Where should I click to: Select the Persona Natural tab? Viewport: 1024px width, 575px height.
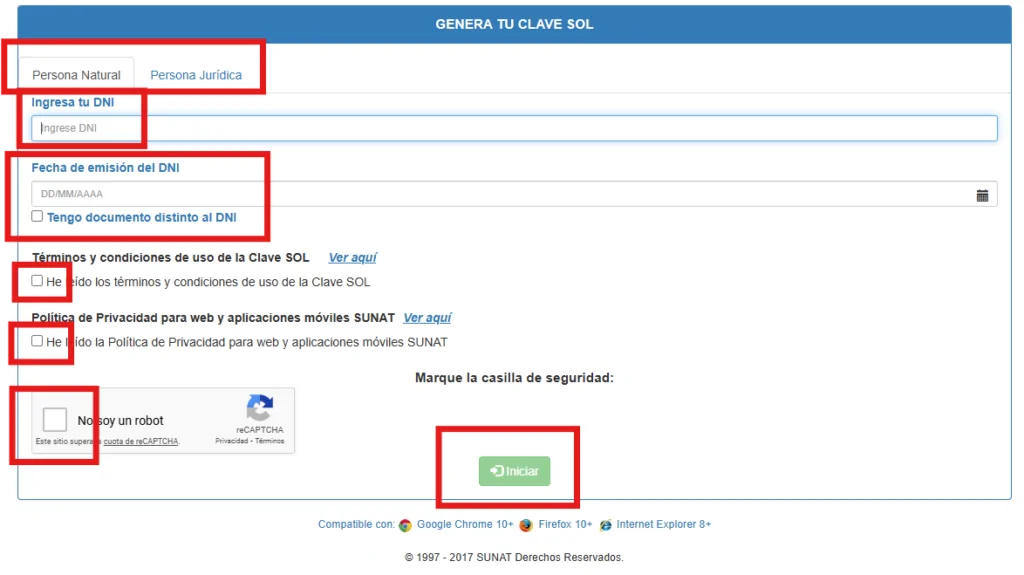pos(76,75)
